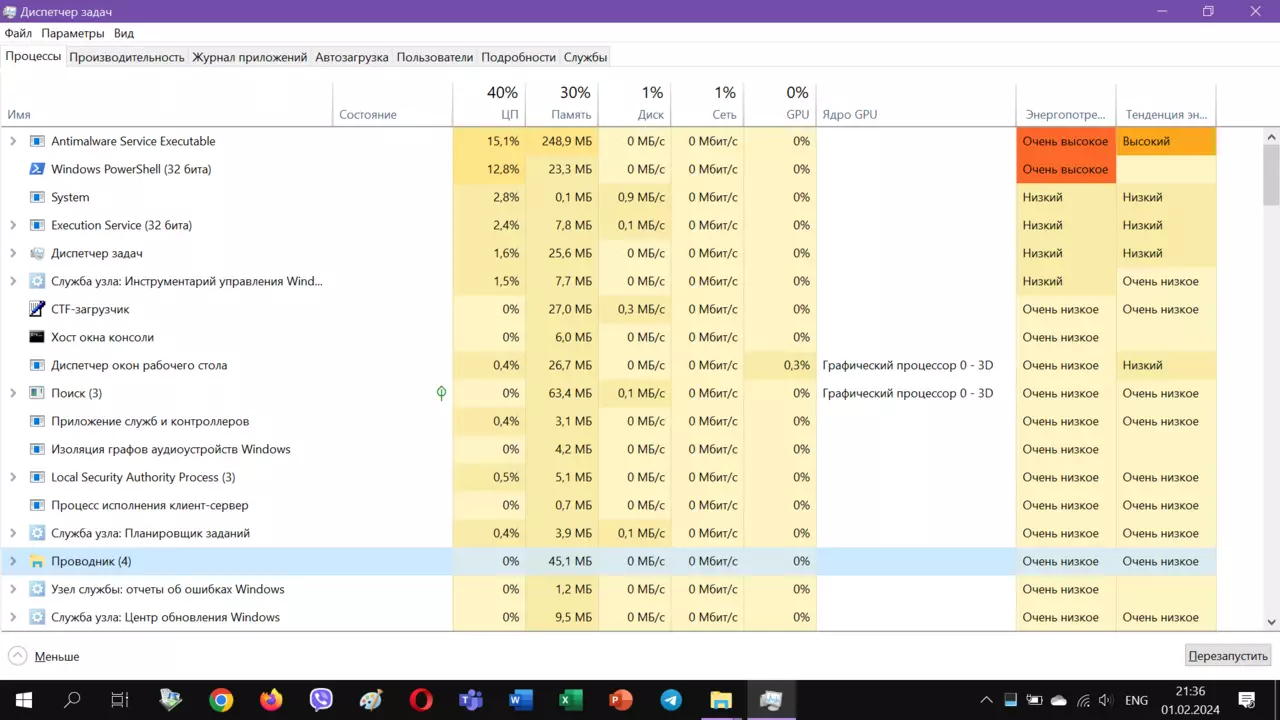Click the green leaf status icon for Поиск
1280x720 pixels.
(441, 393)
